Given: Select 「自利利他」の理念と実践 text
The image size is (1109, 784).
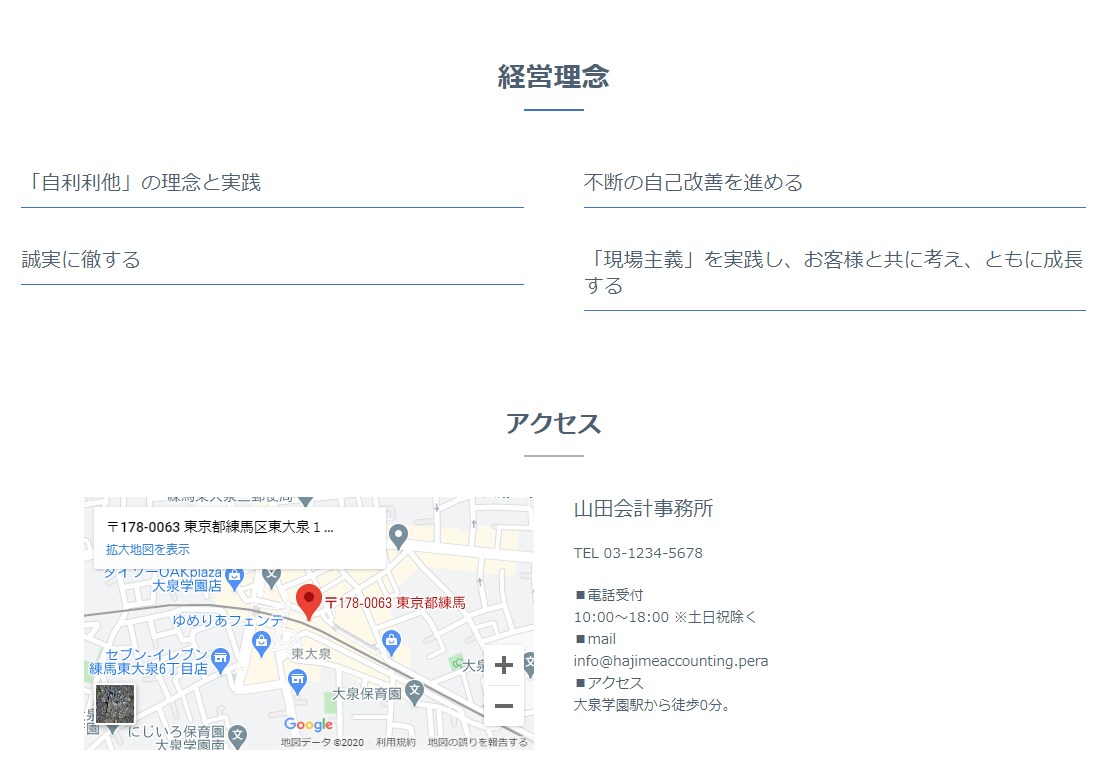Looking at the screenshot, I should click(141, 183).
